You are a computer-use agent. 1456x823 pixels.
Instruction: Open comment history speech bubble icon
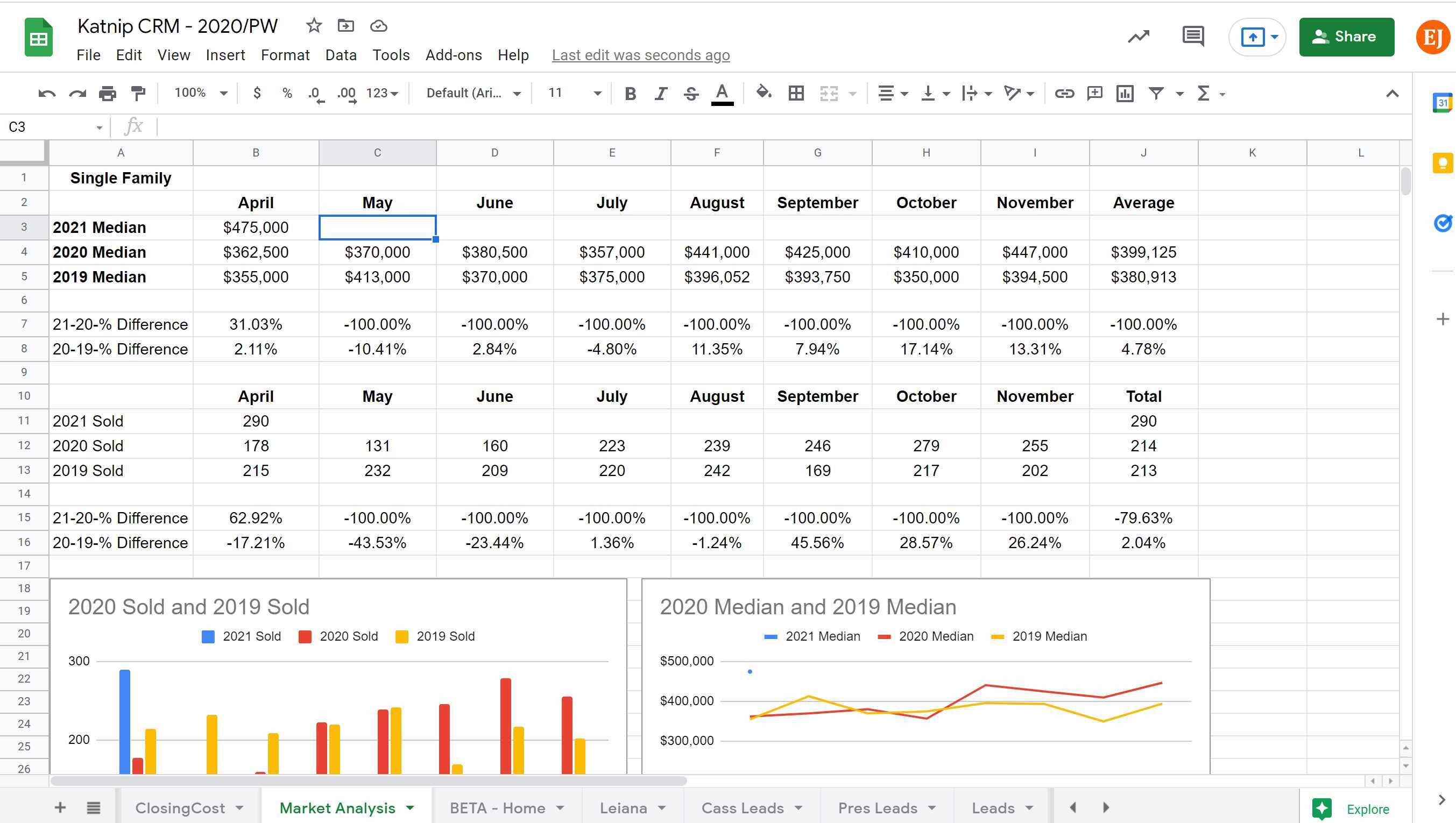1192,37
